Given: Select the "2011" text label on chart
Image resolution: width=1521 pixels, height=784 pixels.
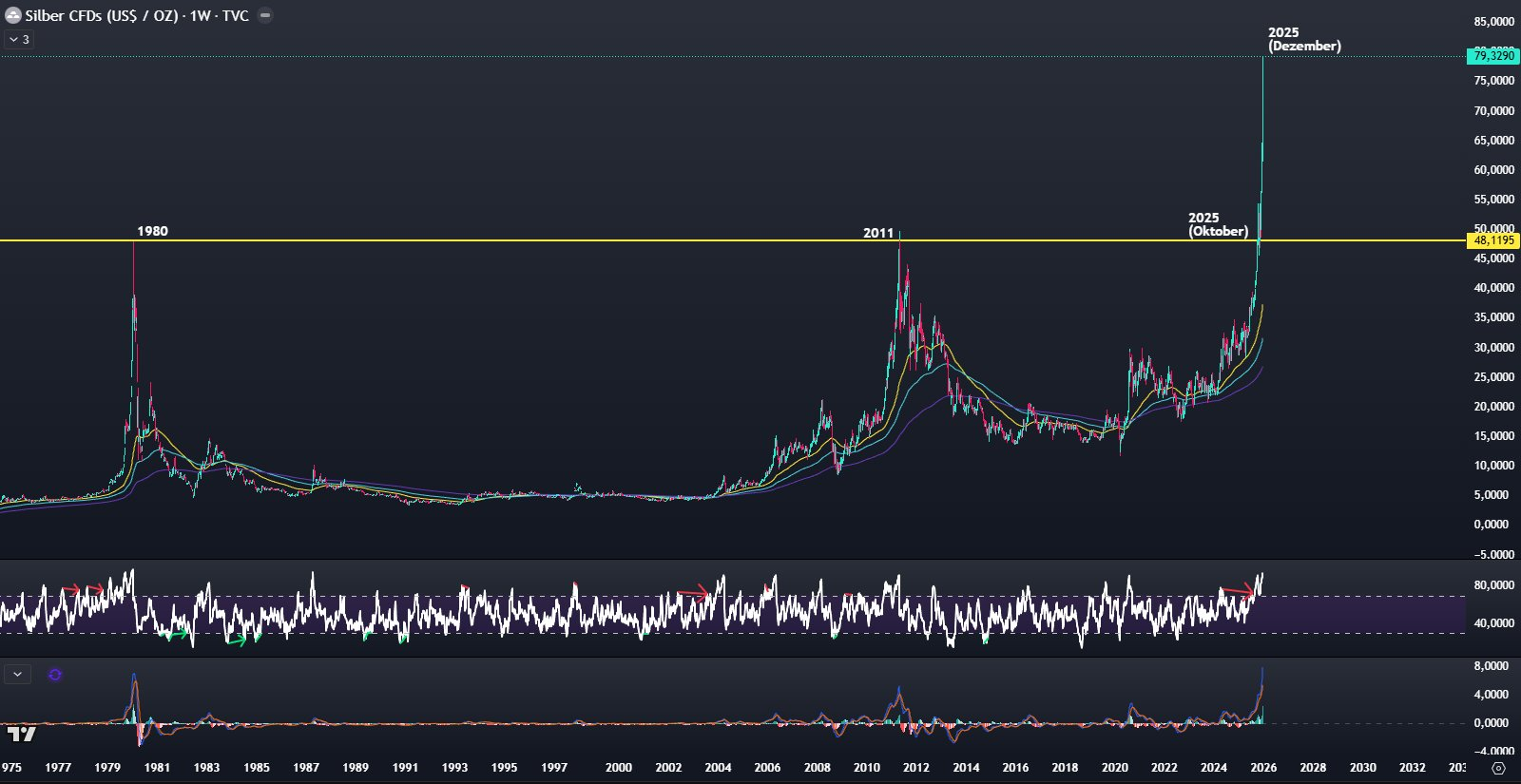Looking at the screenshot, I should point(877,233).
